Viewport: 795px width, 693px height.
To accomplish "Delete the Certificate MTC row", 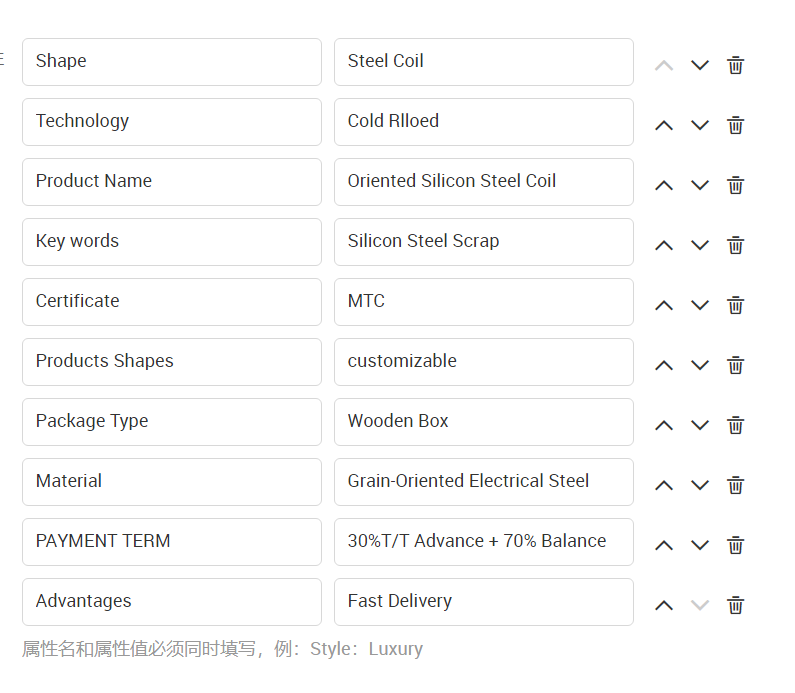I will click(x=735, y=305).
